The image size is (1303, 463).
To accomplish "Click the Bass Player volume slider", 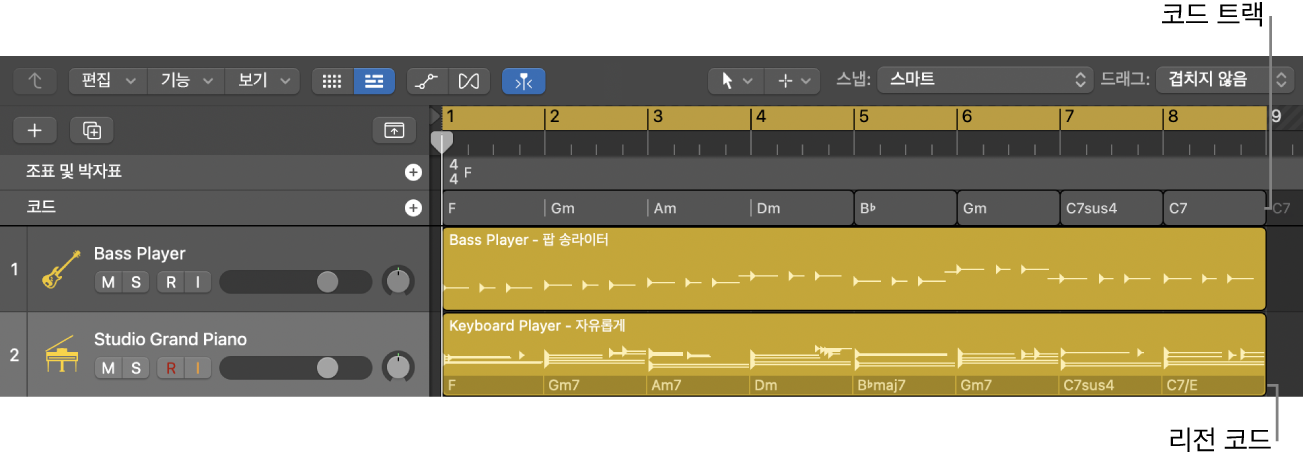I will [296, 282].
